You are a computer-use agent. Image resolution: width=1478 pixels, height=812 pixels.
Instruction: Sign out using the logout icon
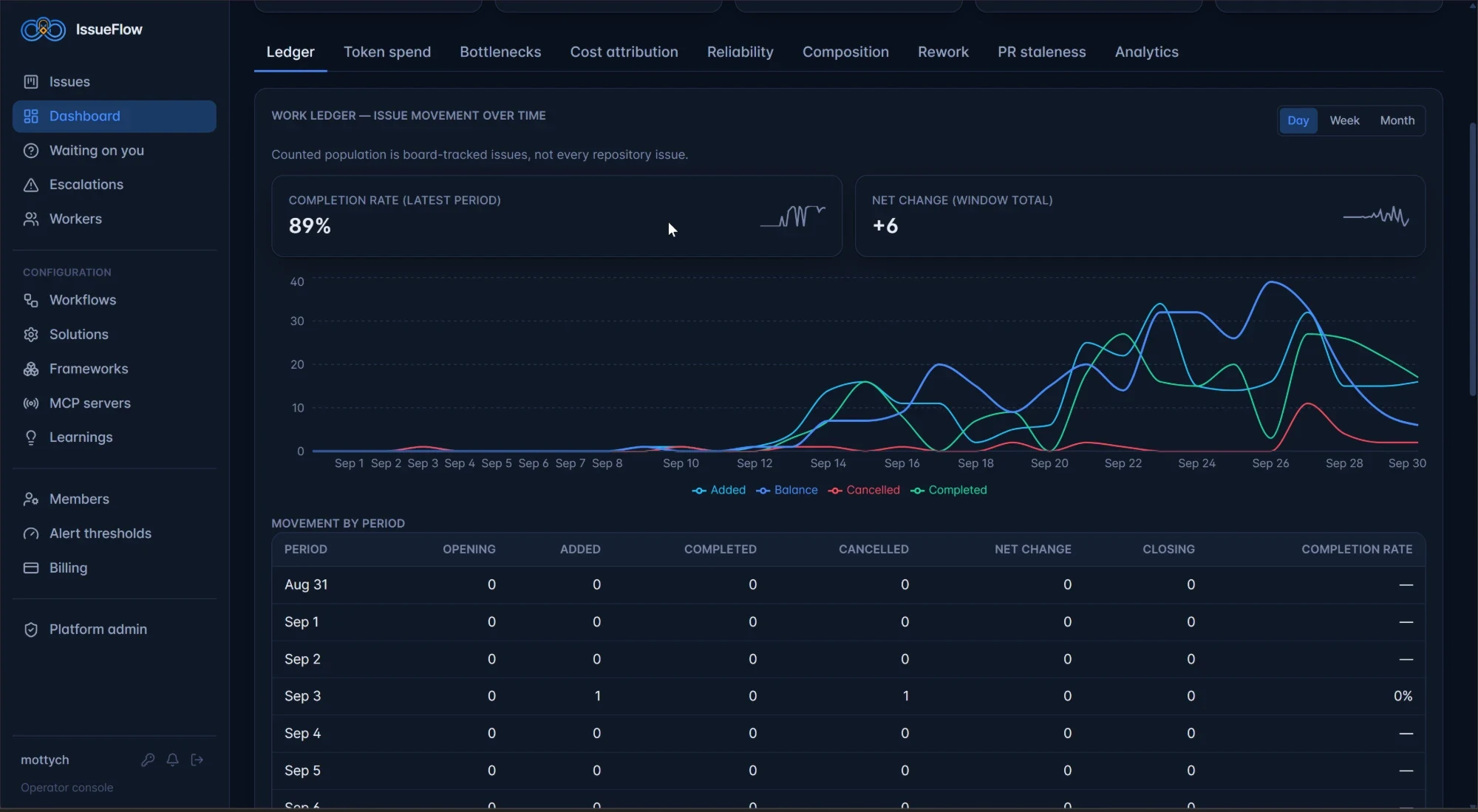197,760
